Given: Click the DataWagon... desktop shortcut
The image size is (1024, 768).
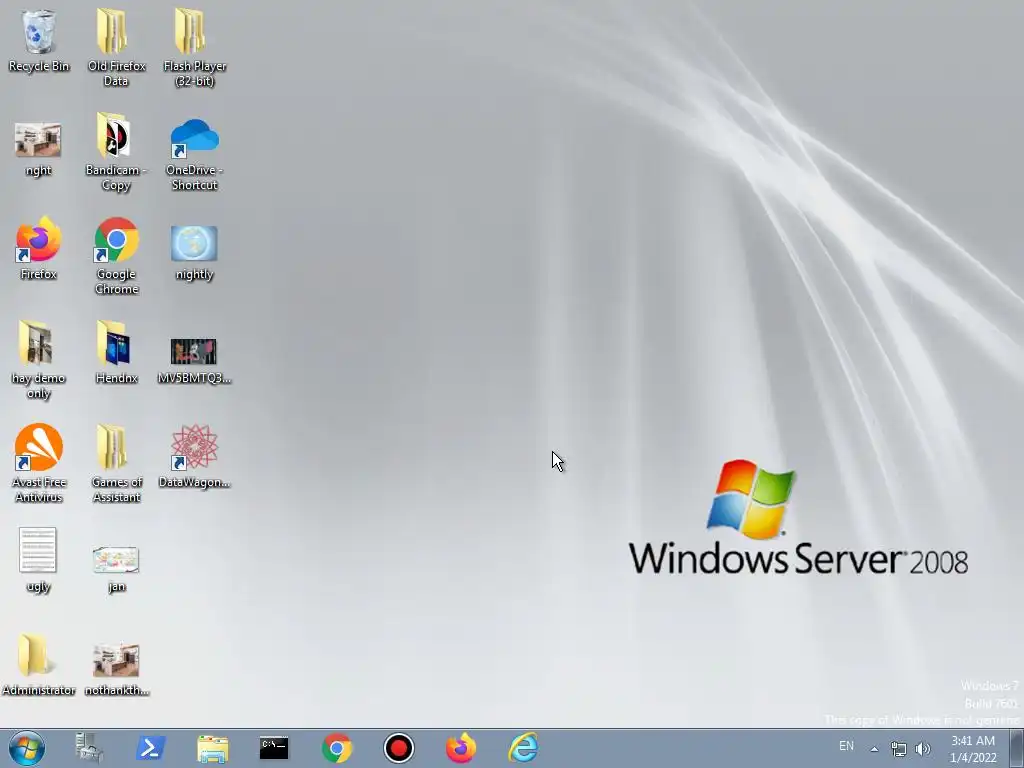Looking at the screenshot, I should point(195,456).
